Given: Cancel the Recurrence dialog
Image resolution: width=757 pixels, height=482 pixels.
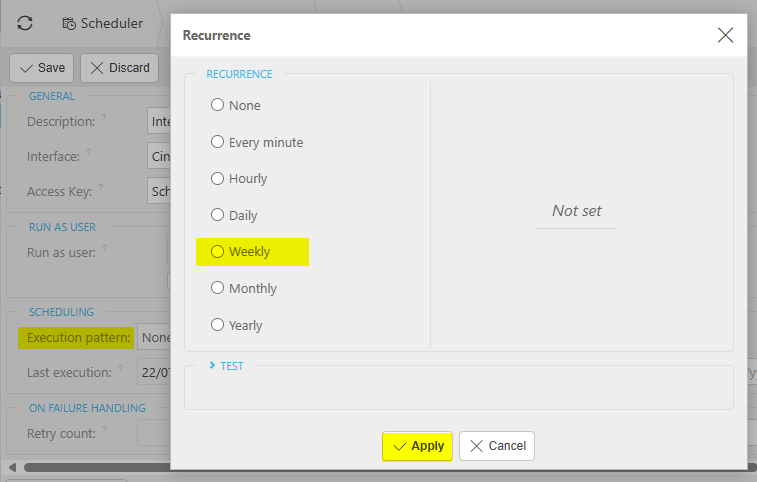Looking at the screenshot, I should [497, 446].
